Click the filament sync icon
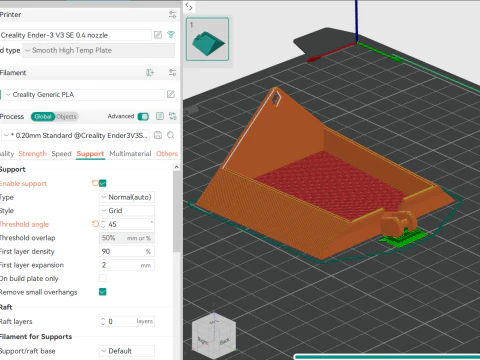 150,73
